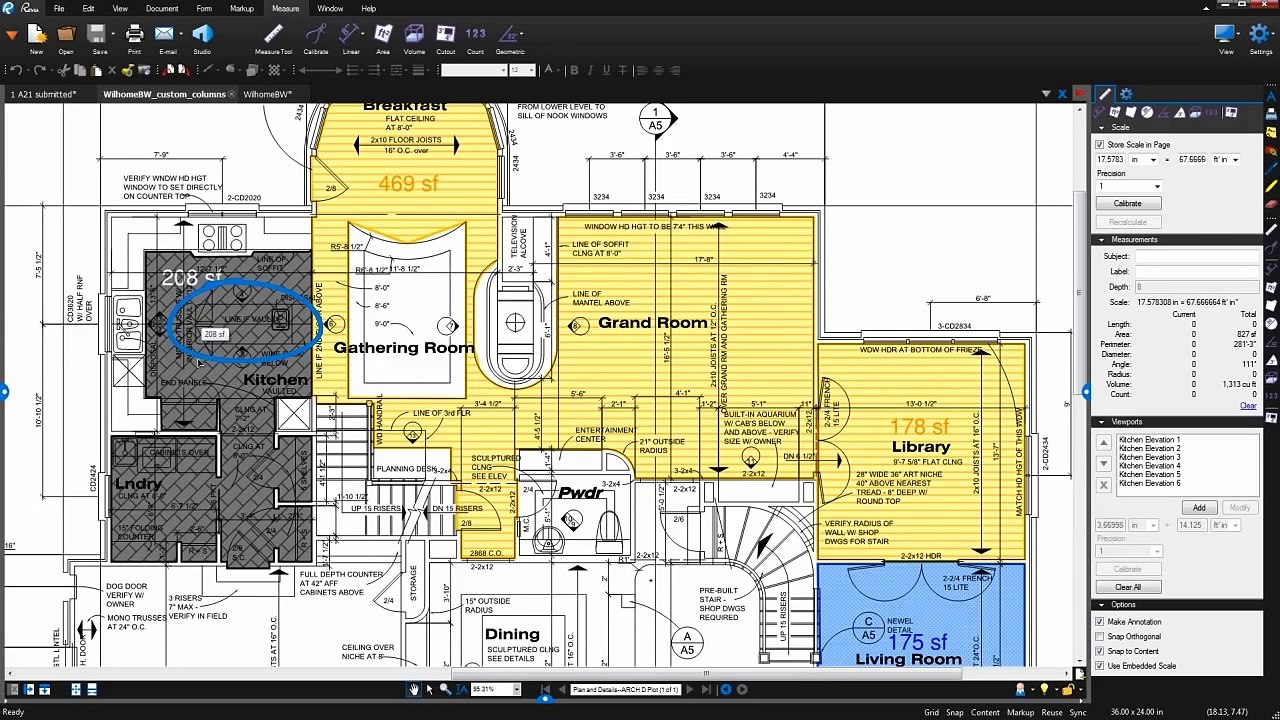Switch to the '1 A21 submitted' tab
The width and height of the screenshot is (1280, 720).
click(x=44, y=94)
